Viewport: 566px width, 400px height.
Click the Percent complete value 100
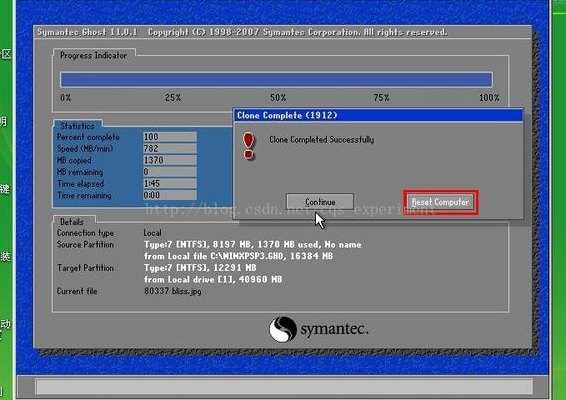point(170,137)
